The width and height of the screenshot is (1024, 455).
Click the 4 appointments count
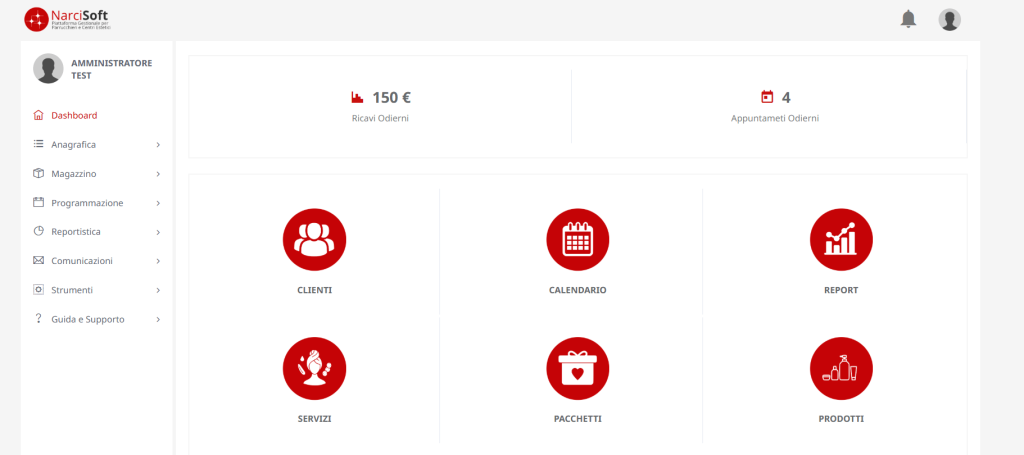[786, 98]
